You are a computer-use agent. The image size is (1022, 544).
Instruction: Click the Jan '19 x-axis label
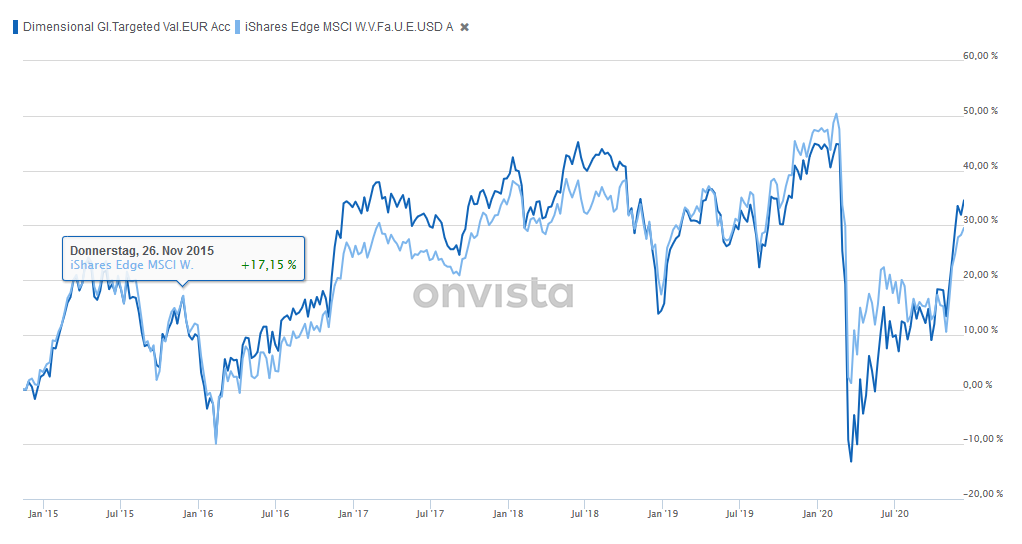[662, 514]
